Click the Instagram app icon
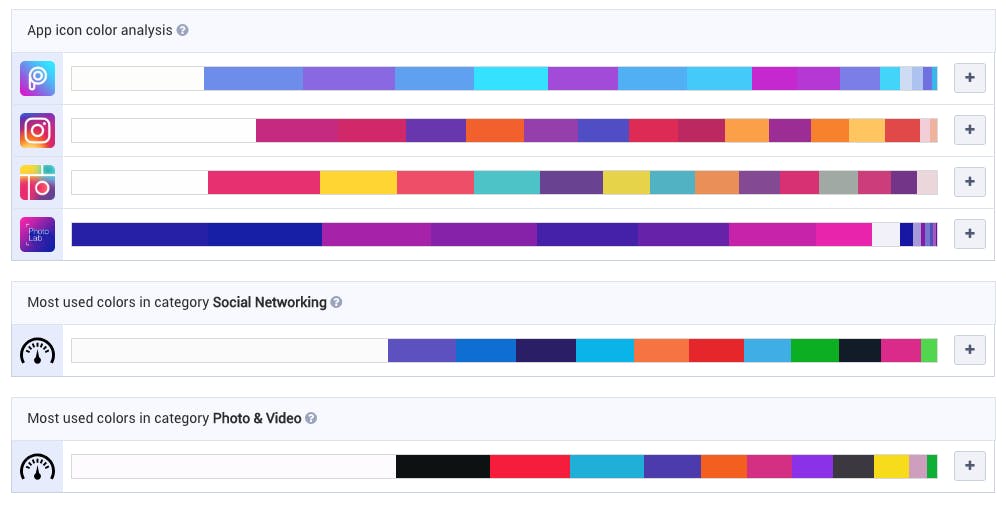The width and height of the screenshot is (1006, 507). click(37, 131)
